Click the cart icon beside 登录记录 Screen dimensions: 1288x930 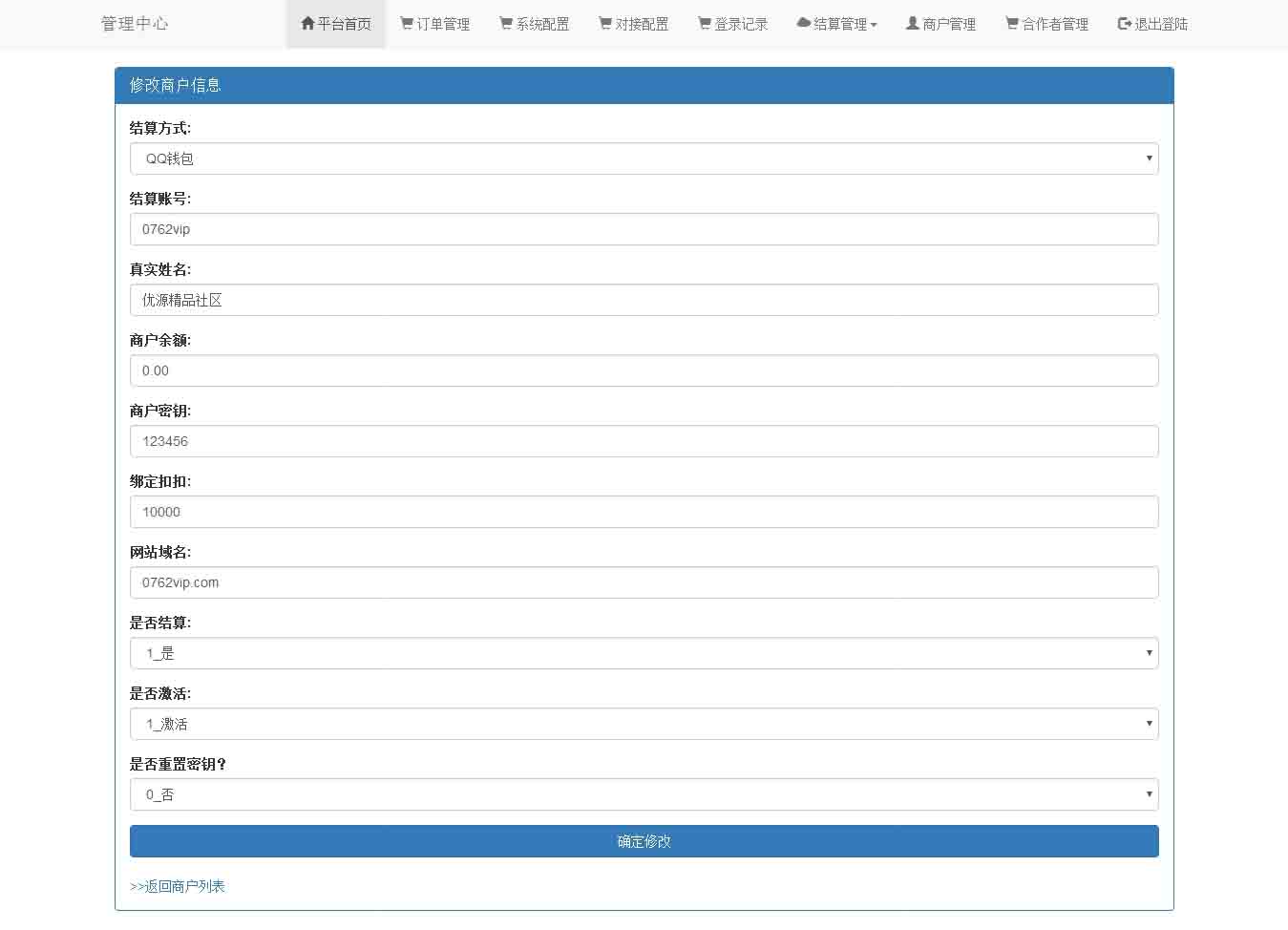pos(705,24)
